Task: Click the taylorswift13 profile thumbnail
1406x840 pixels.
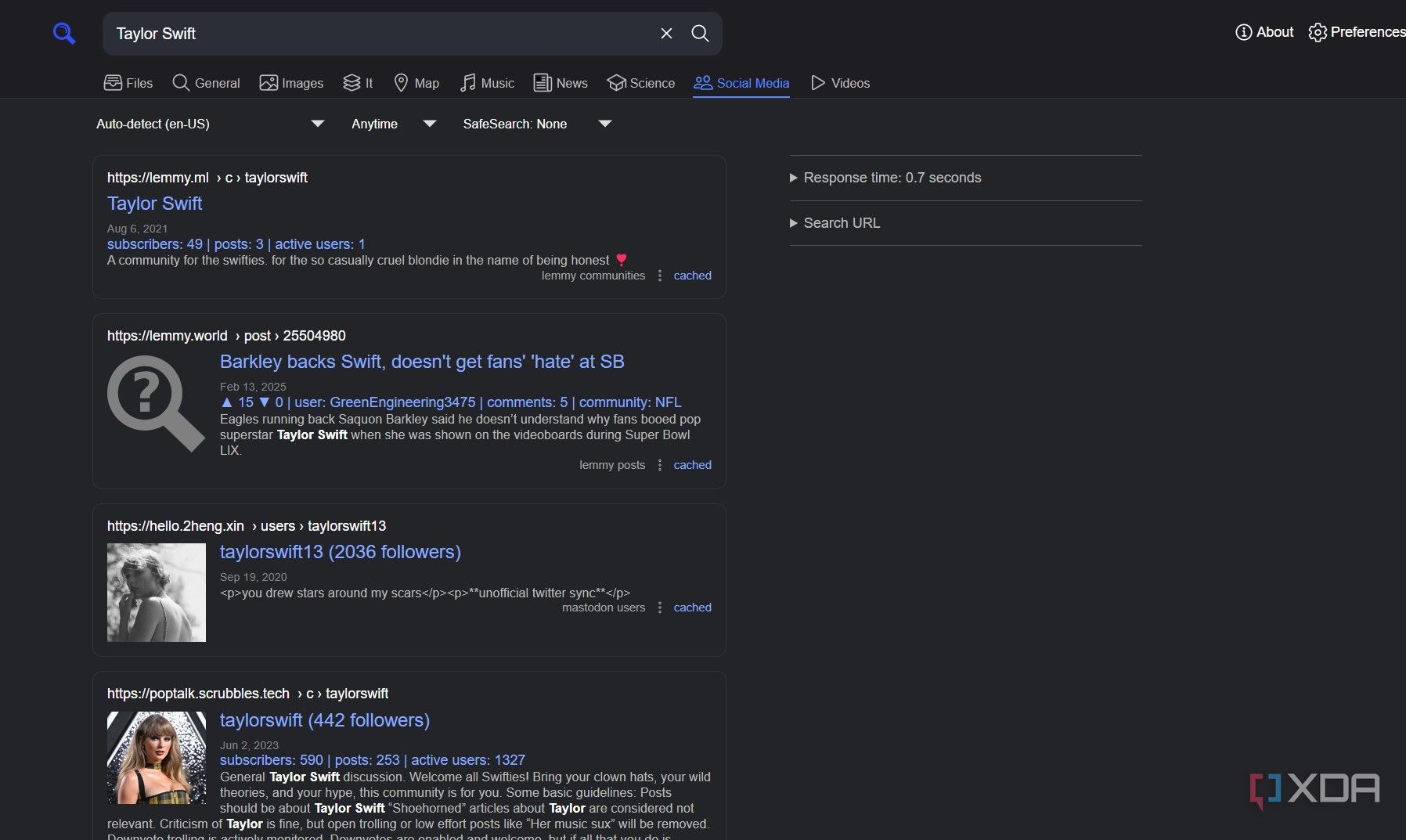Action: (156, 592)
